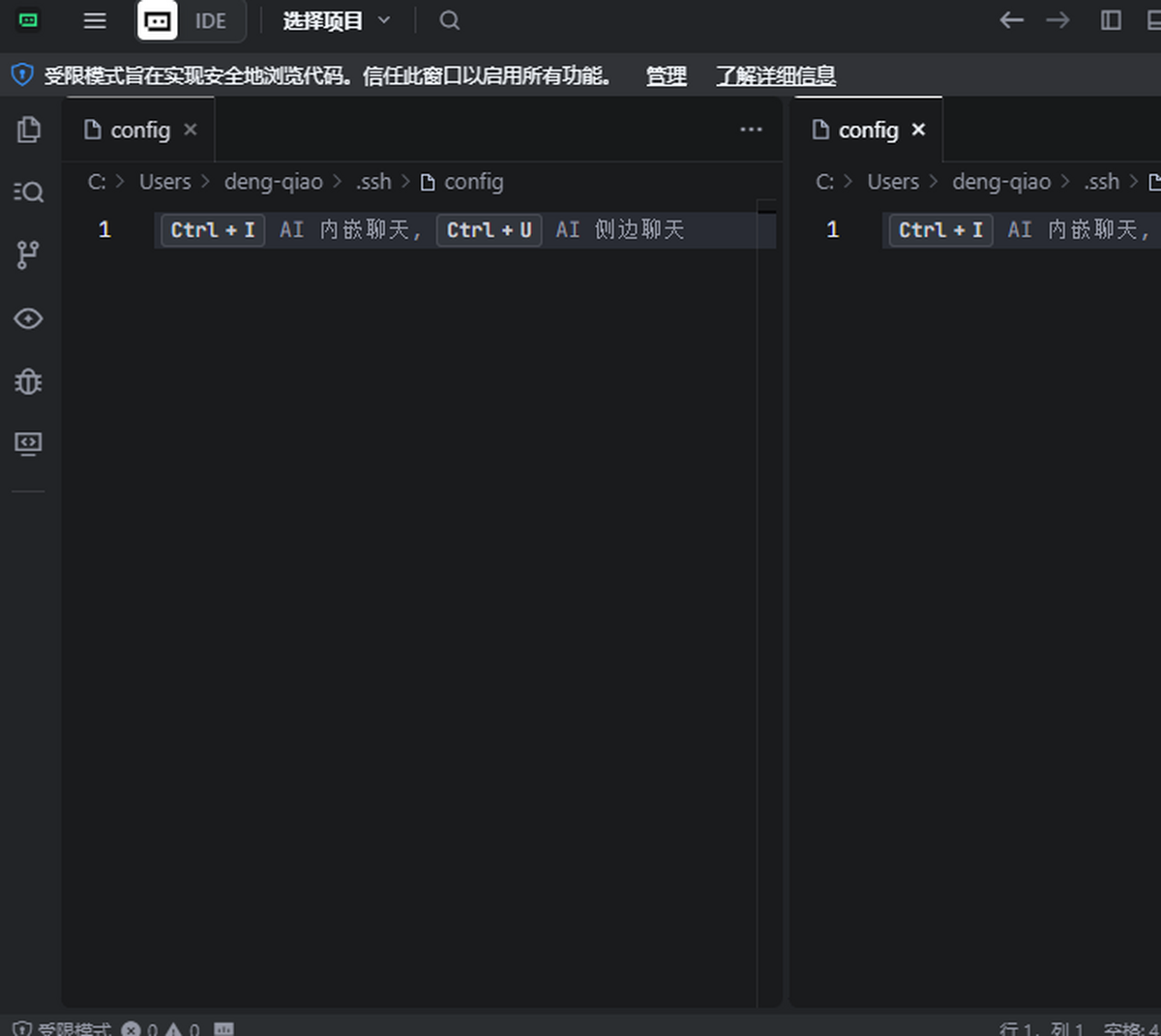Navigate forward with the right arrow
This screenshot has height=1036, width=1161.
(x=1058, y=20)
